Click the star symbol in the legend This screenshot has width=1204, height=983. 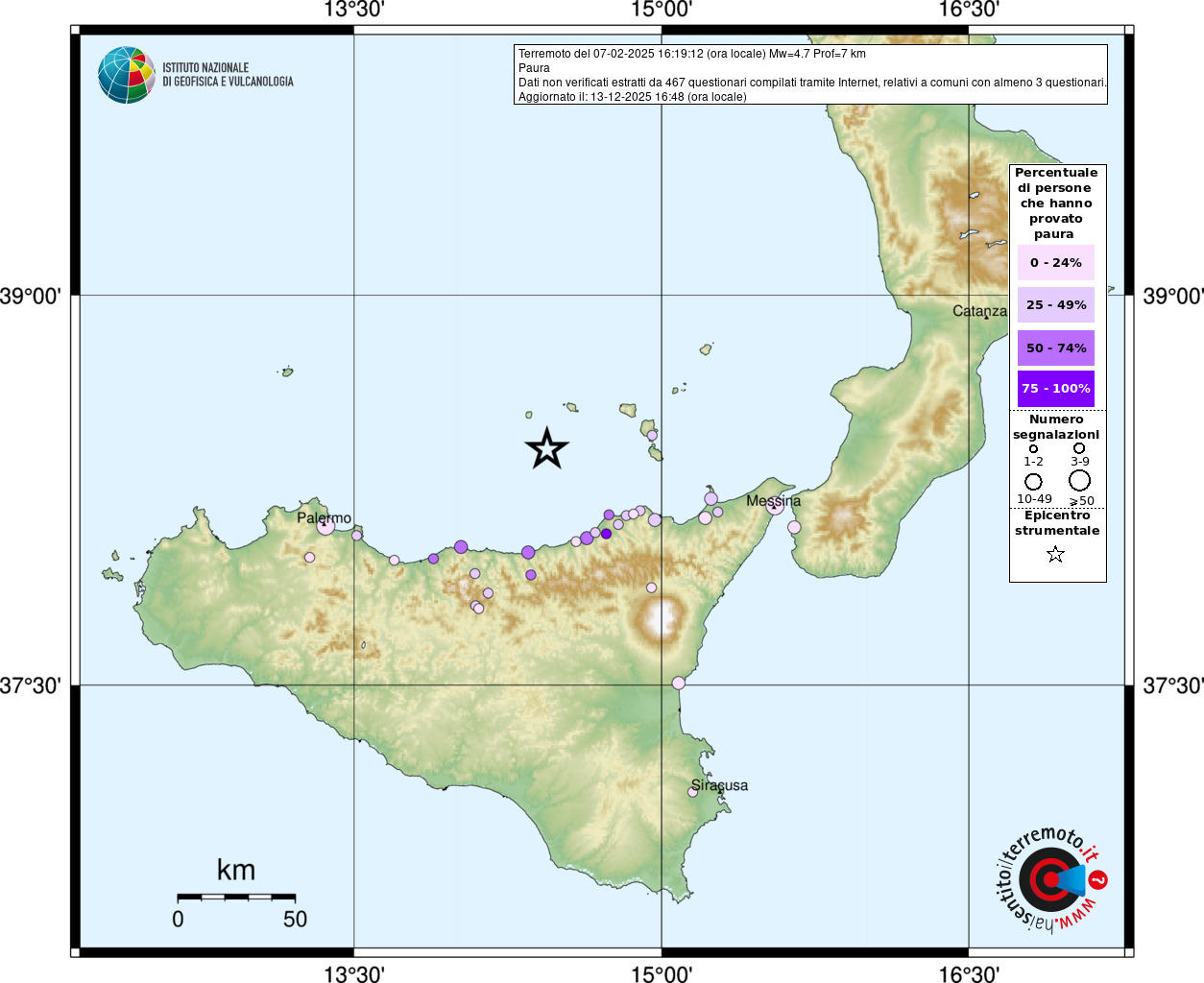coord(1055,554)
